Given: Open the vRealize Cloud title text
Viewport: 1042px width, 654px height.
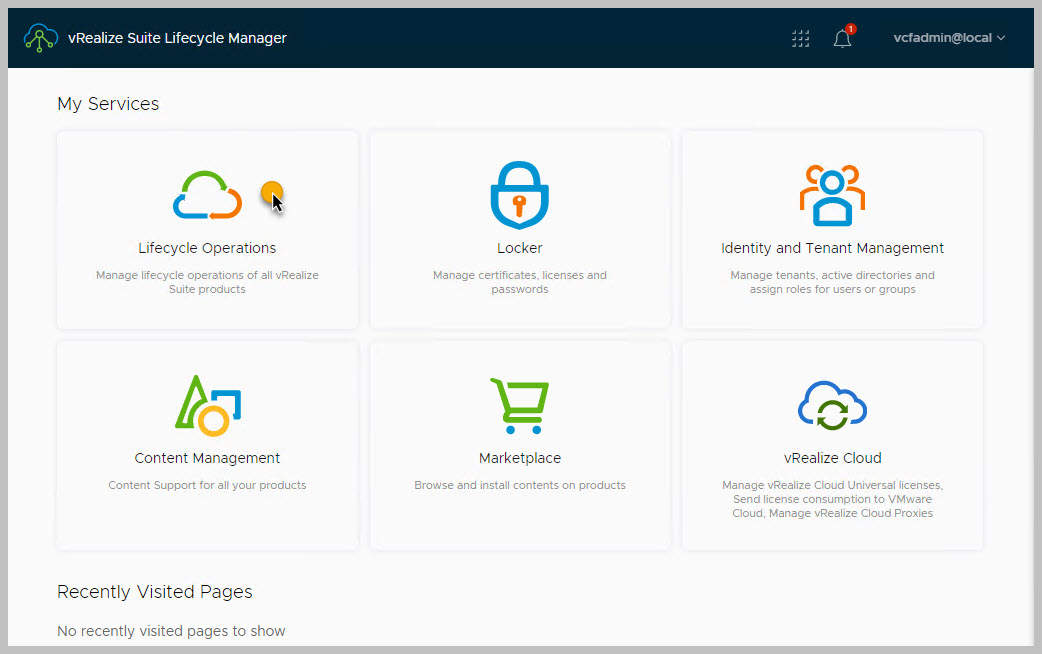Looking at the screenshot, I should tap(832, 458).
